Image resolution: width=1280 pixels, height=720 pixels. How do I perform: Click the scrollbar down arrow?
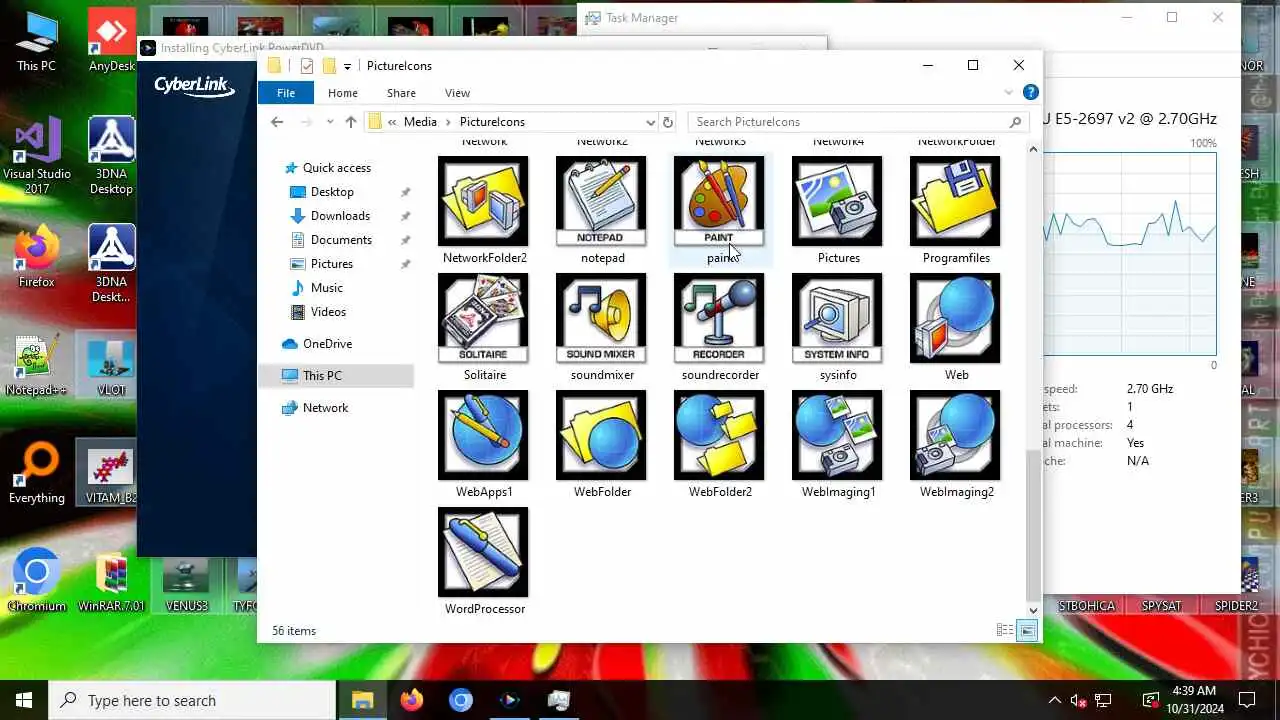coord(1033,610)
